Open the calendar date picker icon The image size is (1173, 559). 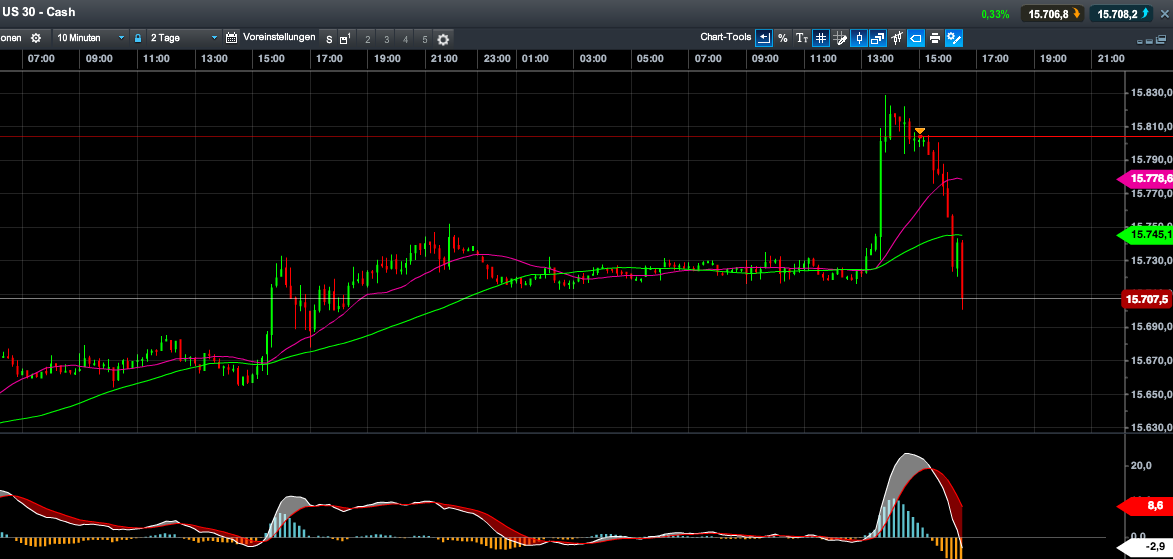pyautogui.click(x=231, y=38)
